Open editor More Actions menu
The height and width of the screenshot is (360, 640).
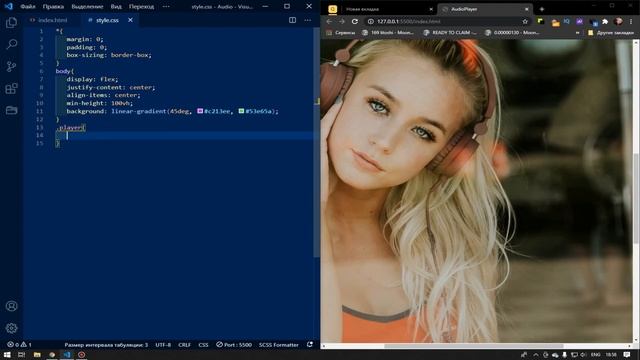pos(307,20)
